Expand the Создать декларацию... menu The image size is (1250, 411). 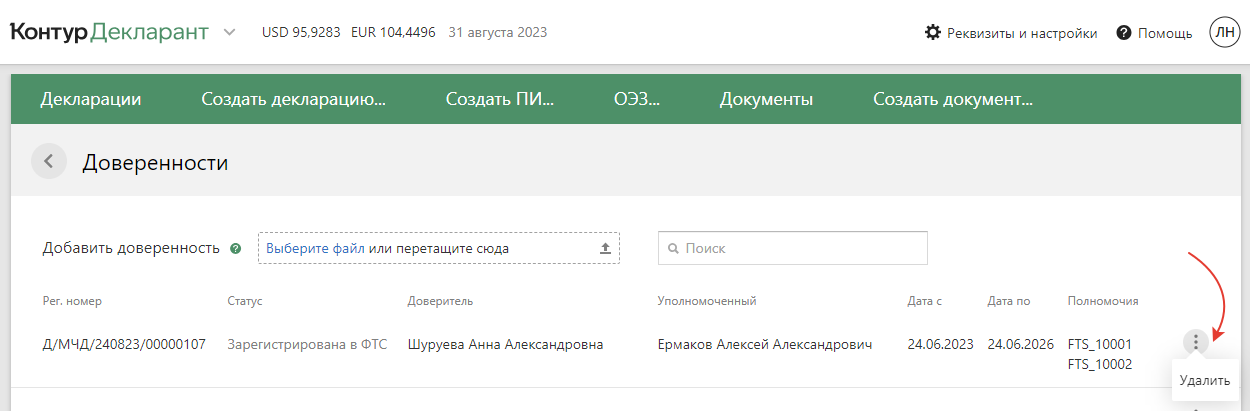tap(293, 99)
